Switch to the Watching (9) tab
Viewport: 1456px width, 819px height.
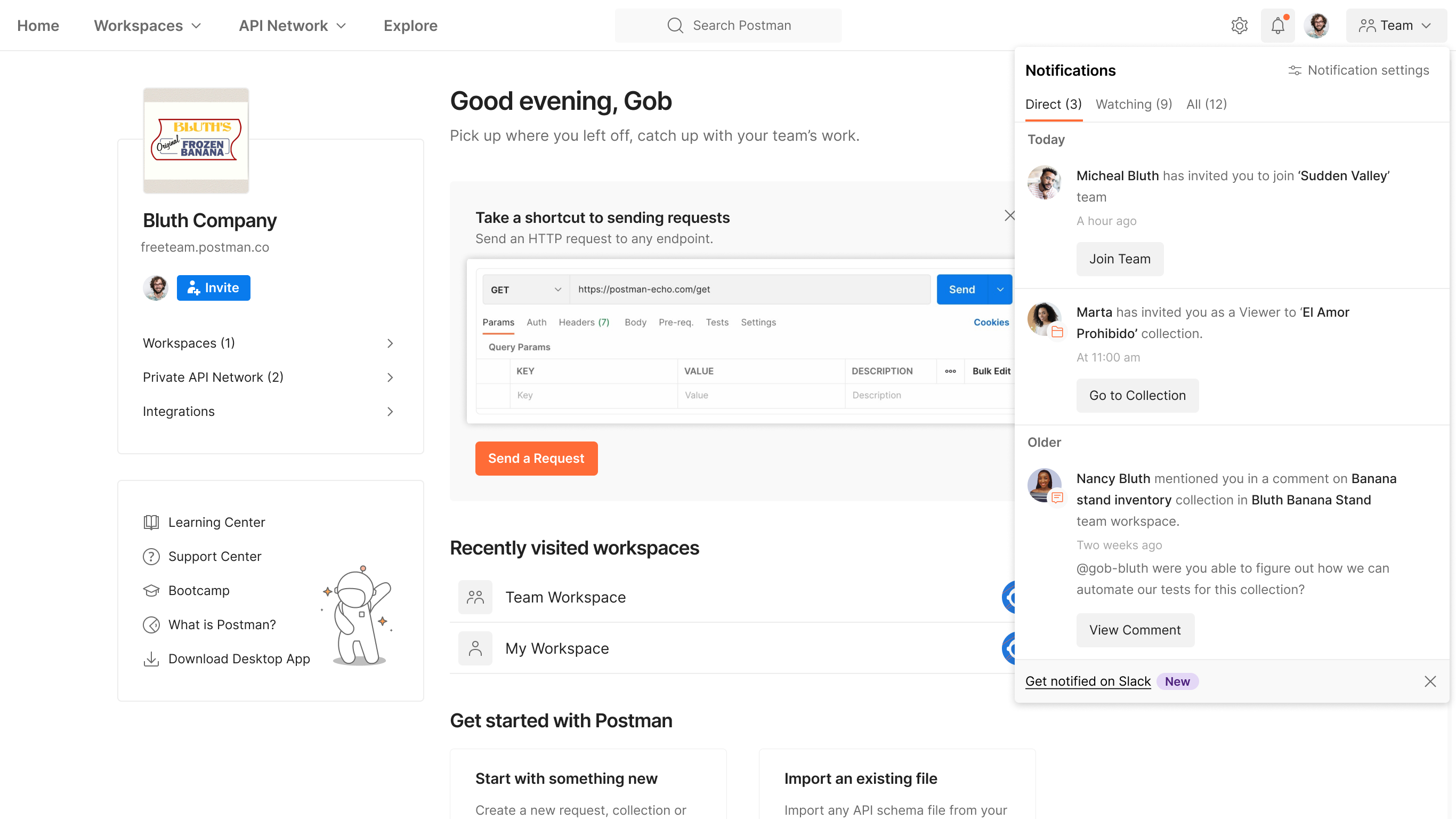point(1133,104)
